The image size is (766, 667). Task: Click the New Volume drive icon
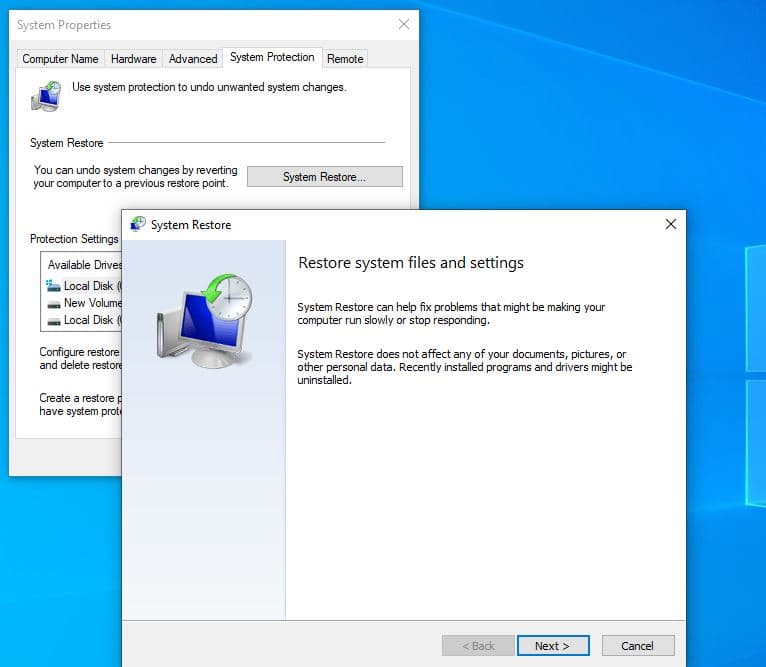pyautogui.click(x=53, y=303)
